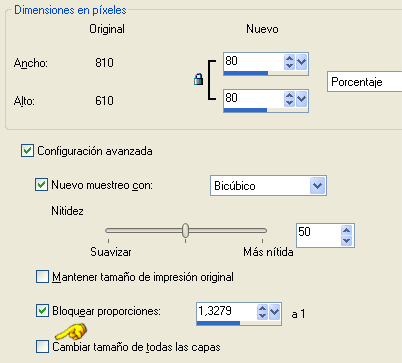Increase the Ancho value with up arrow
The image size is (402, 363).
[x=289, y=59]
